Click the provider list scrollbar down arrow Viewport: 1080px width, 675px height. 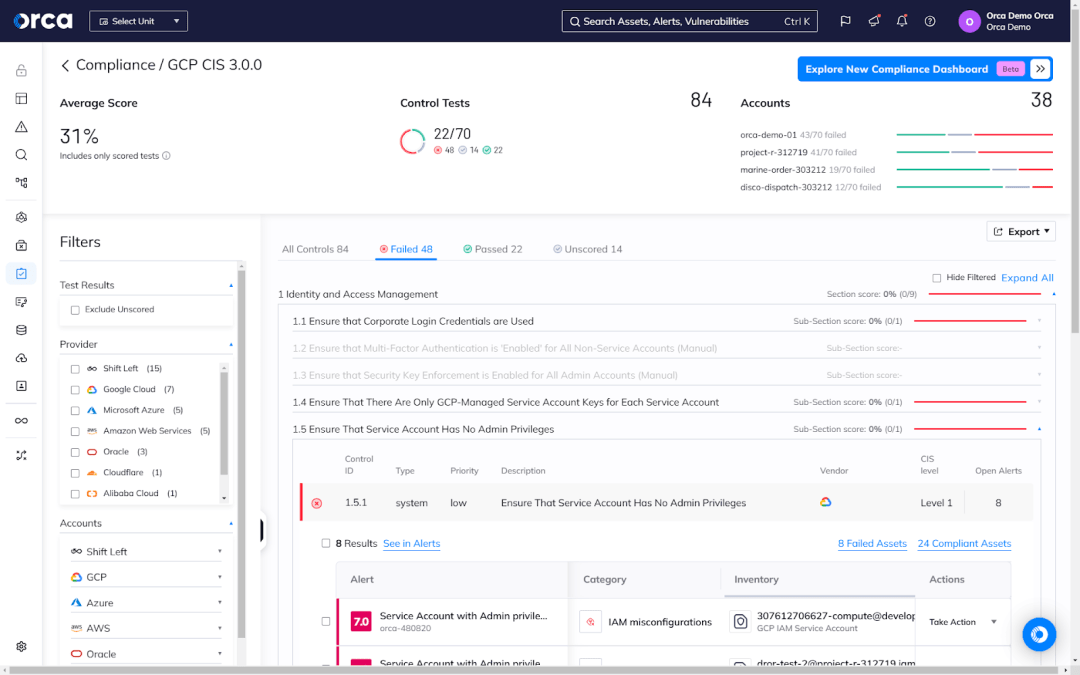pos(224,498)
